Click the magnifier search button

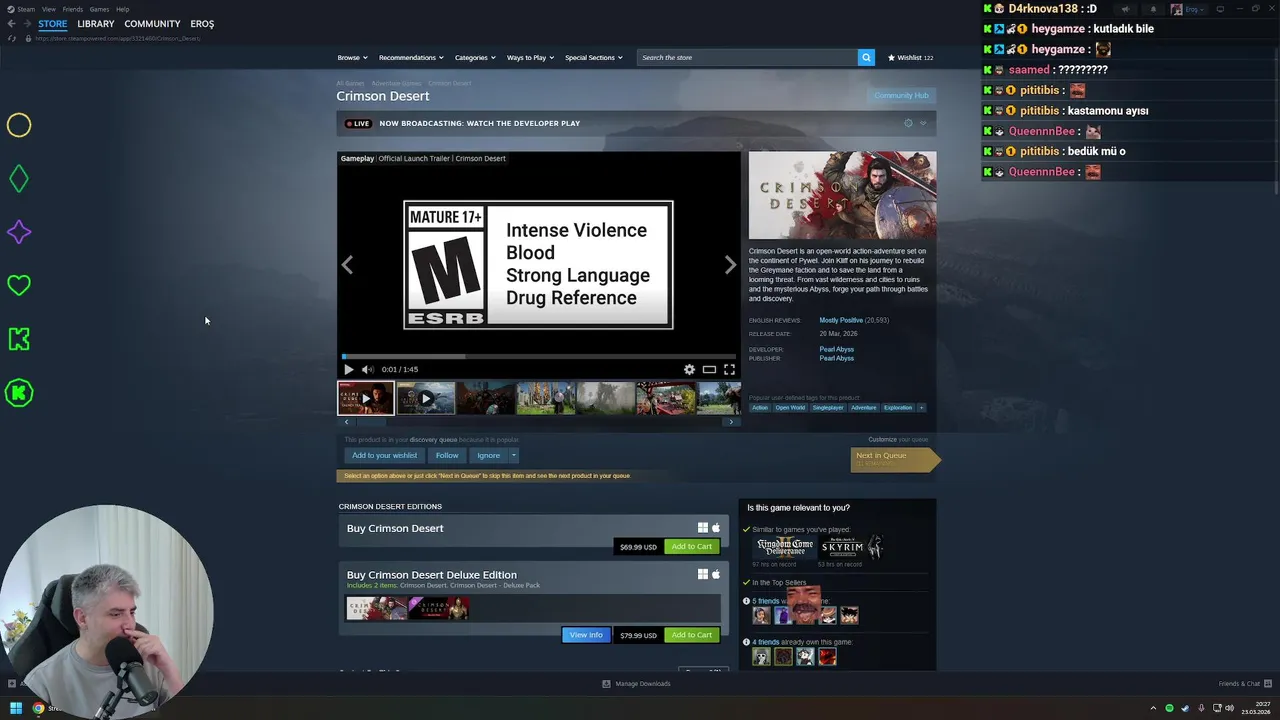[x=866, y=57]
